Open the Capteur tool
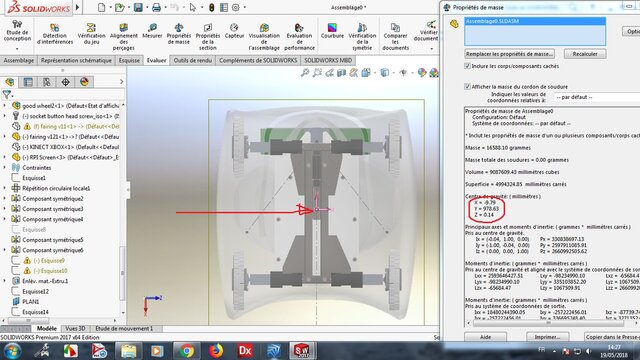This screenshot has height=360, width=640. click(x=234, y=31)
